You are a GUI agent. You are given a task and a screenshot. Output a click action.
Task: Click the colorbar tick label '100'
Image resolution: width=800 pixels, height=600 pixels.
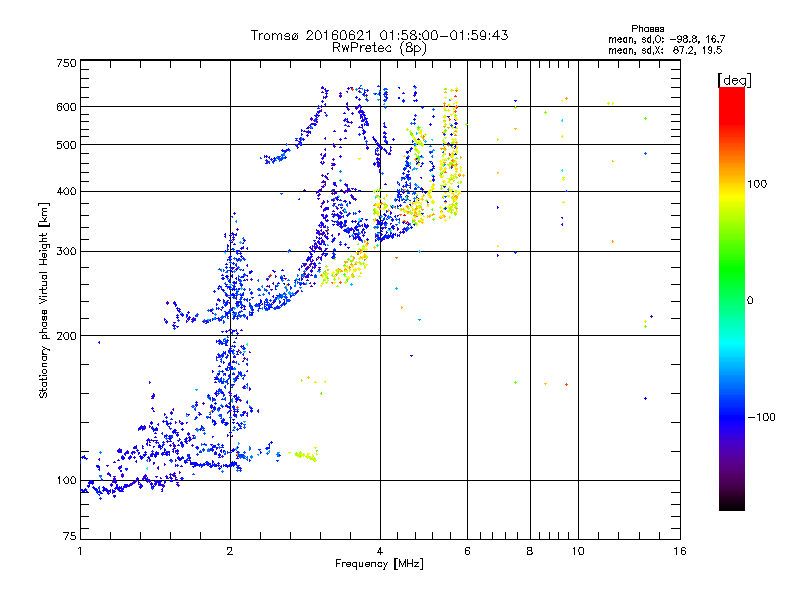click(x=757, y=184)
